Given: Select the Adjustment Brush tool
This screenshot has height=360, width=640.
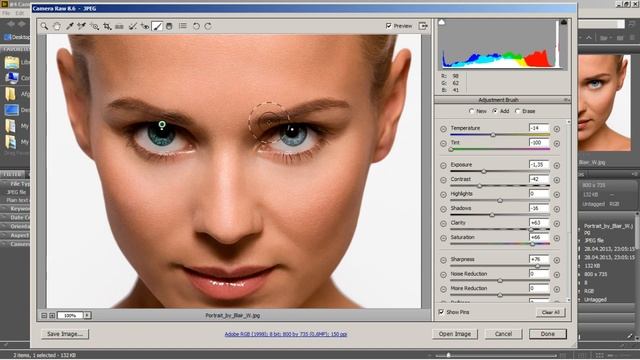Looking at the screenshot, I should click(x=157, y=26).
